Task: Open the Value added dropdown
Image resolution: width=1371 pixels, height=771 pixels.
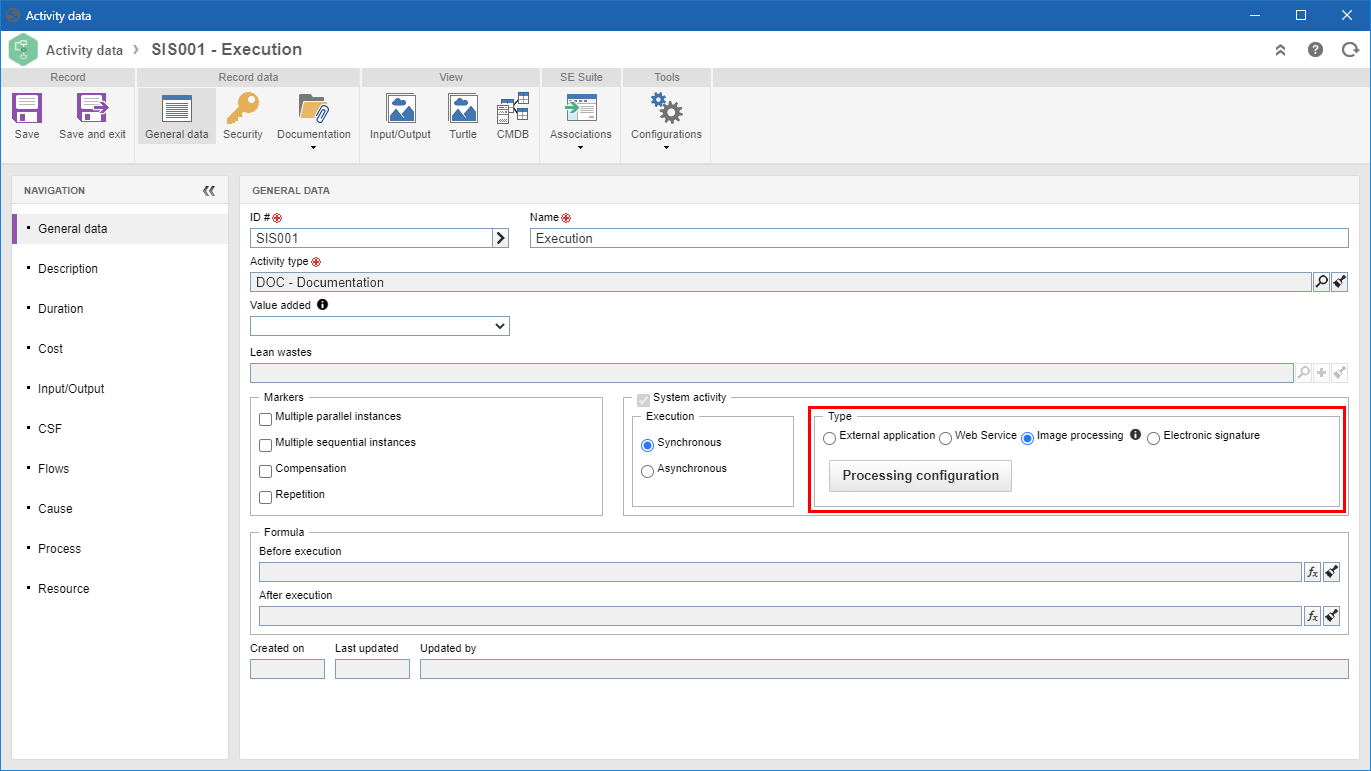Action: click(380, 326)
